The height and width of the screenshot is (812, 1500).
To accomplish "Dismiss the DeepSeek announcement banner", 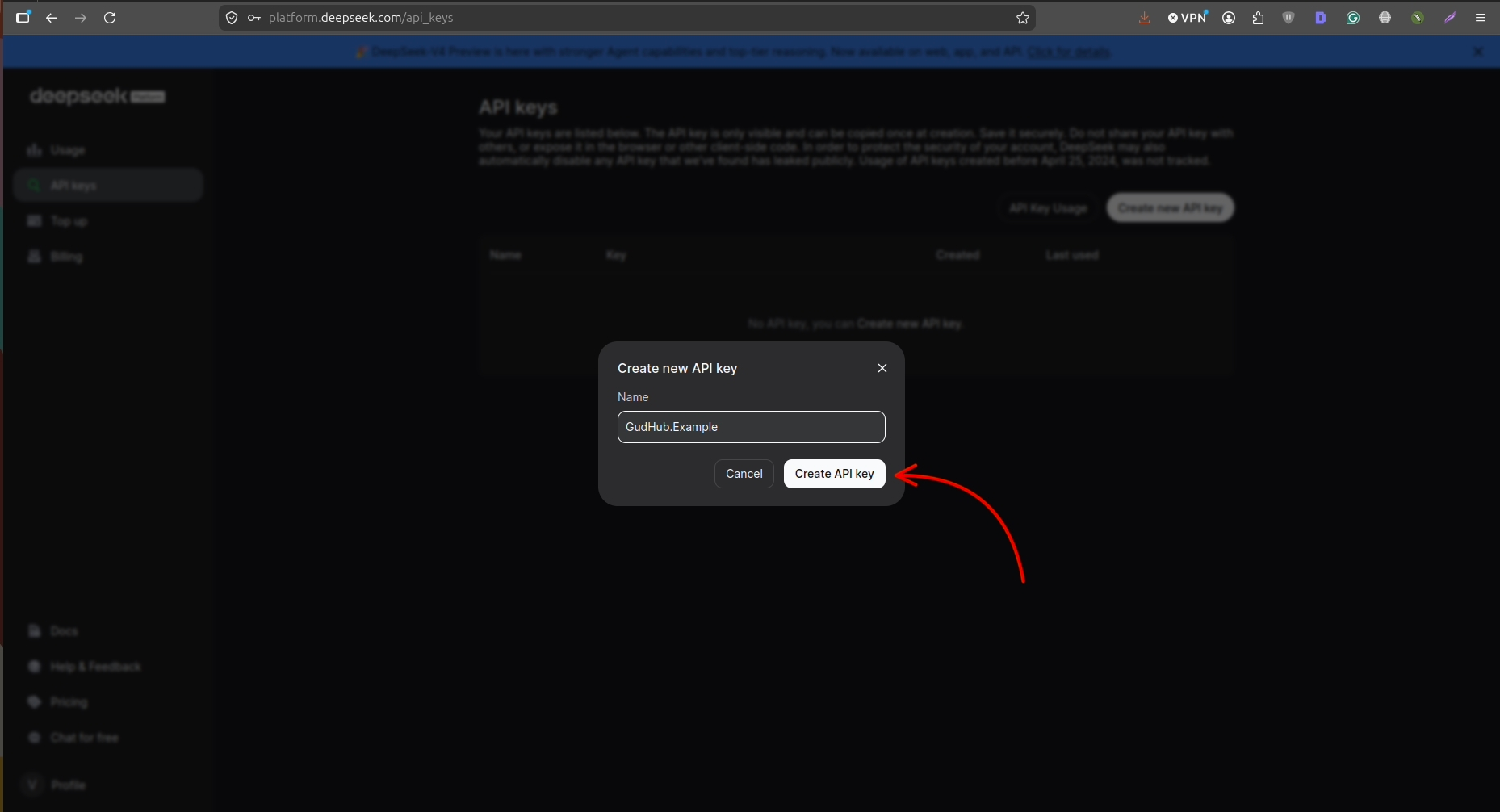I will click(x=1478, y=52).
